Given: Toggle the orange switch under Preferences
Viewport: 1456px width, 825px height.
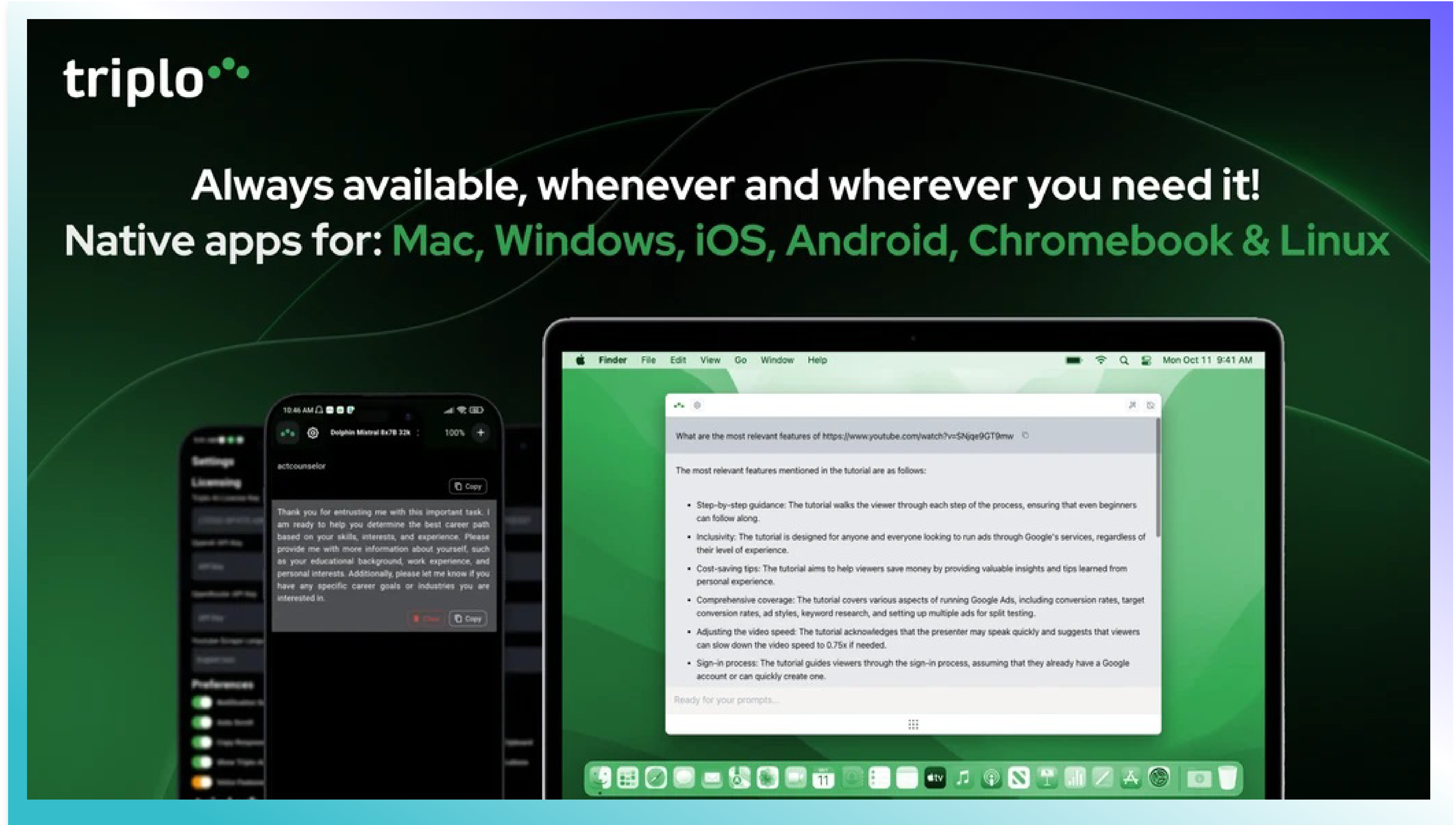Looking at the screenshot, I should tap(202, 782).
